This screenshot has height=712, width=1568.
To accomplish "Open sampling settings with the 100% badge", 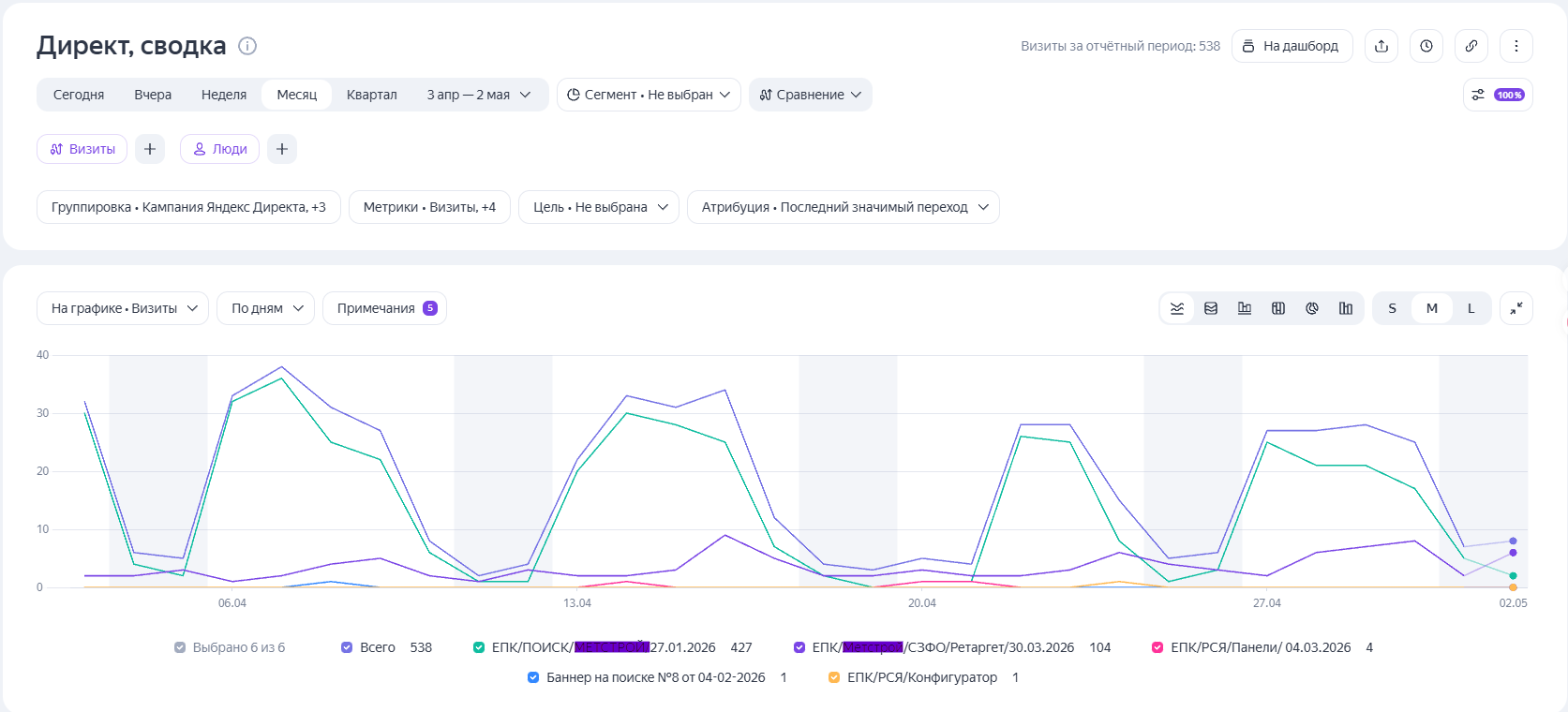I will (x=1498, y=95).
